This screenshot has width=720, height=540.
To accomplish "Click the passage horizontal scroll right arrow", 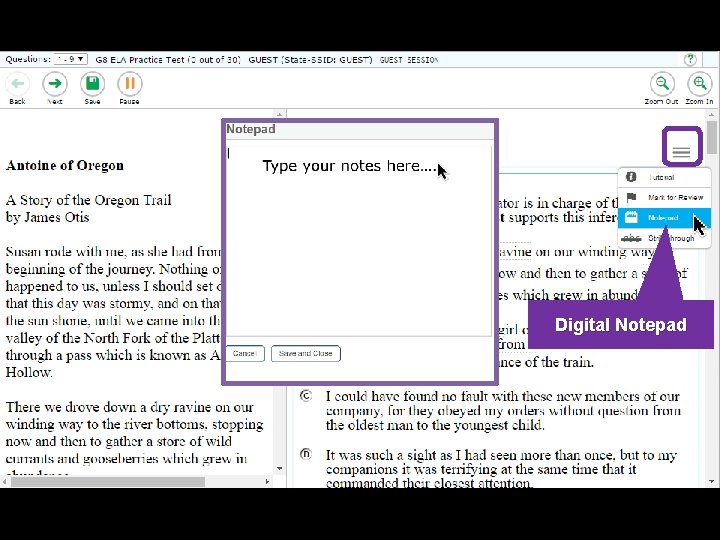I will 267,482.
